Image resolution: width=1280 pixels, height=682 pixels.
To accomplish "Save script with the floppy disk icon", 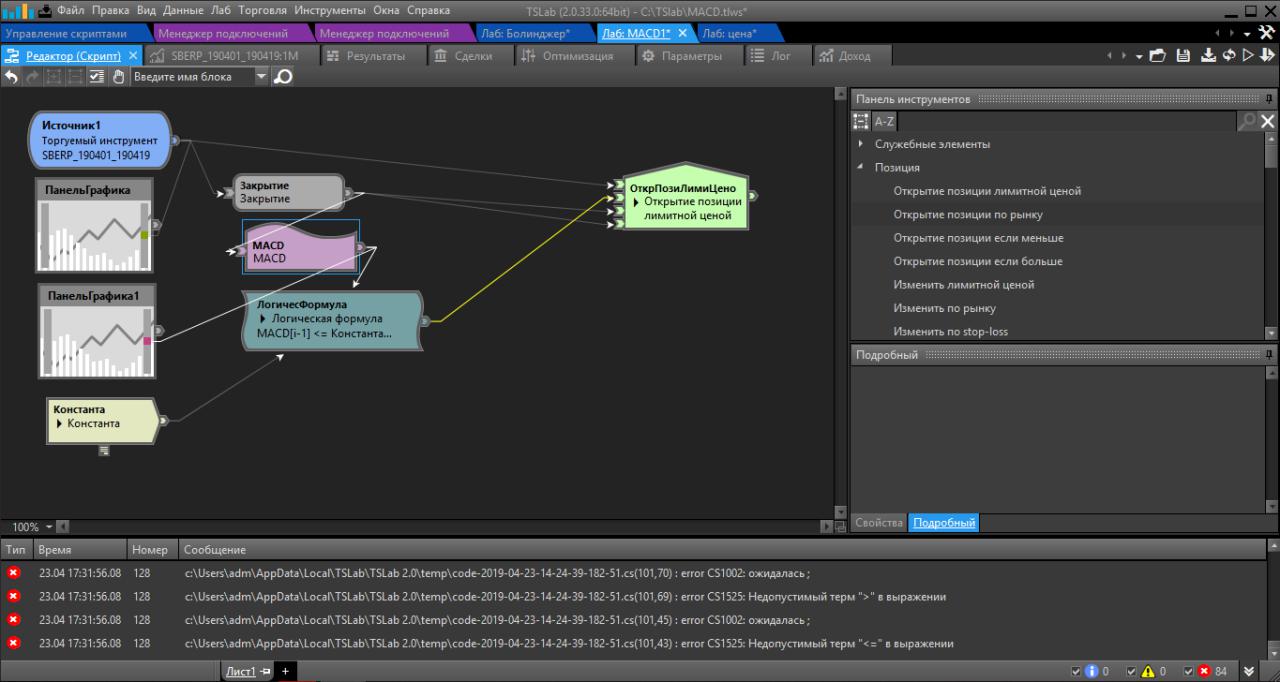I will (x=1183, y=56).
